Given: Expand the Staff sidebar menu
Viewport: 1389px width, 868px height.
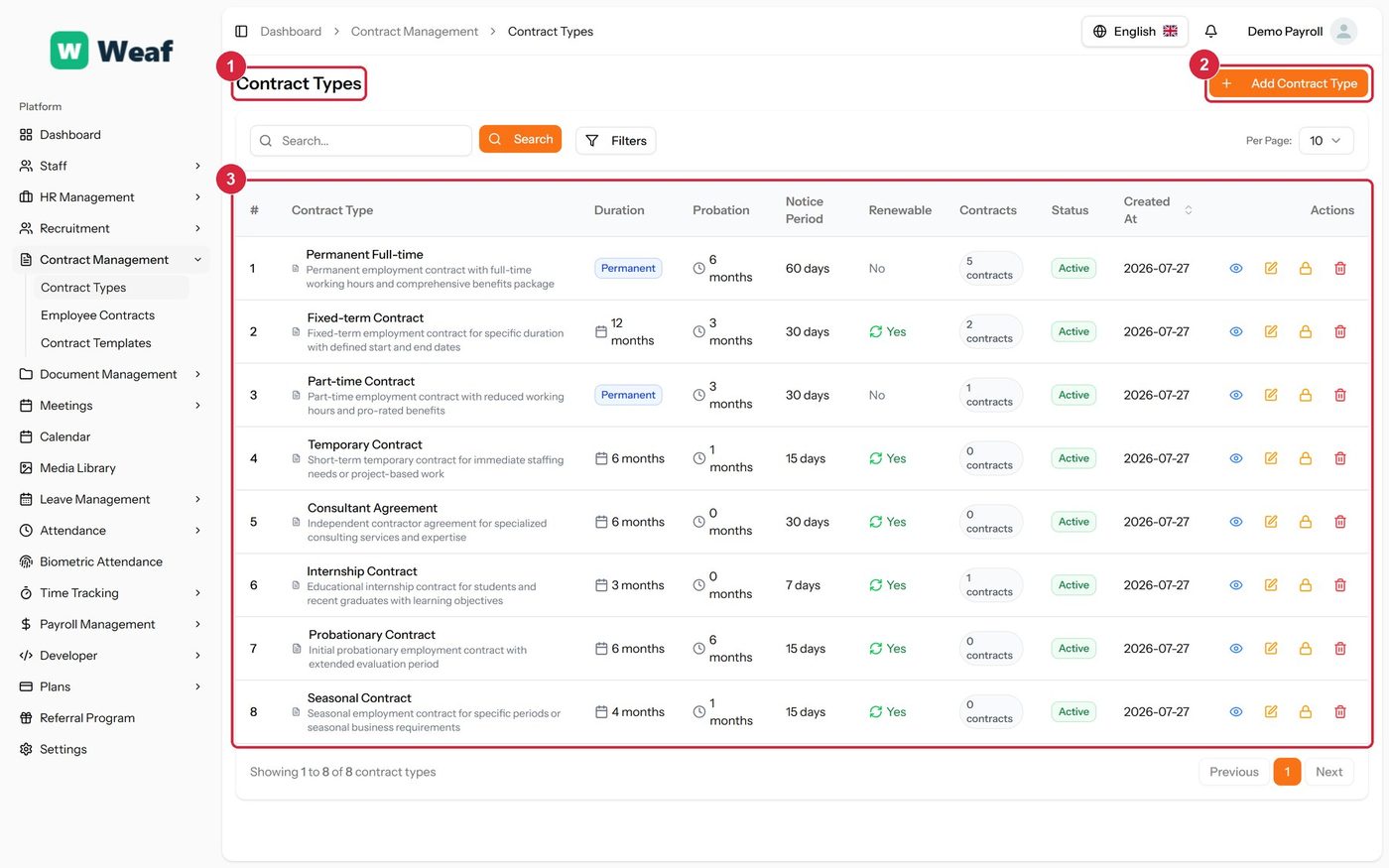Looking at the screenshot, I should point(111,166).
